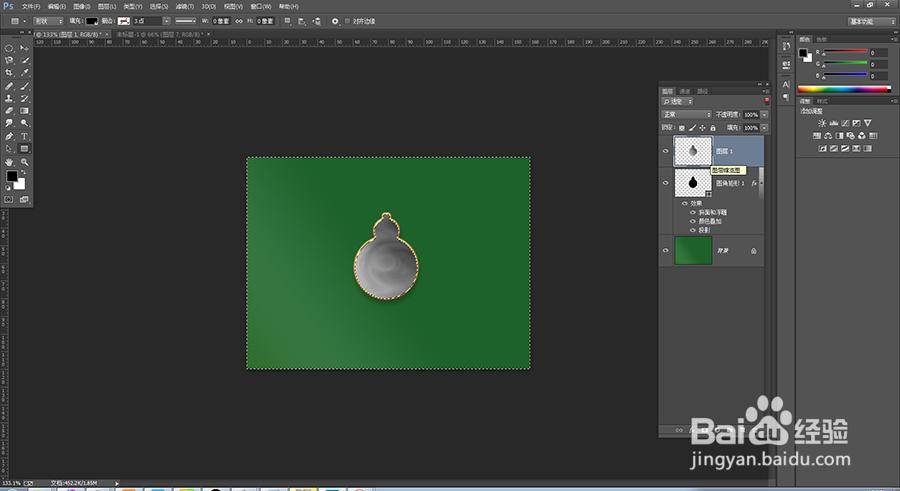Select the Healing Brush tool
This screenshot has width=900, height=491.
click(9, 86)
